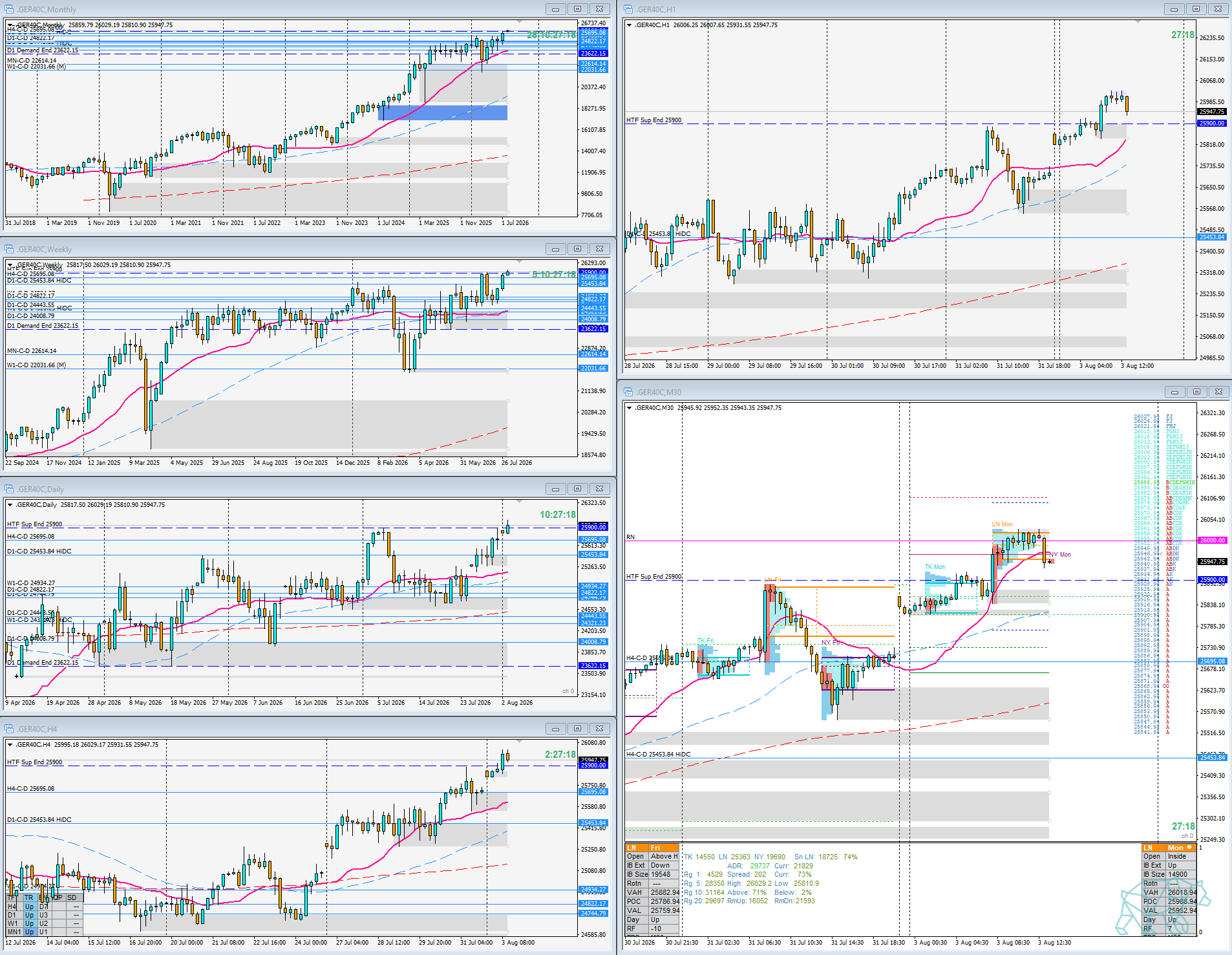1232x955 pixels.
Task: Maximize the GER40C,Weekly chart window
Action: click(x=577, y=249)
